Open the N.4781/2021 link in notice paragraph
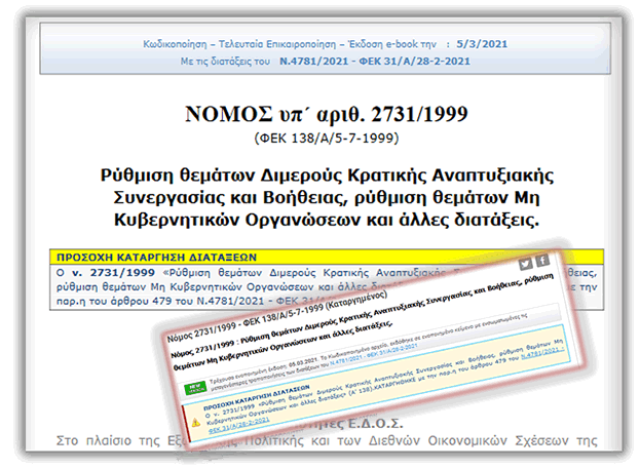 tap(230, 301)
